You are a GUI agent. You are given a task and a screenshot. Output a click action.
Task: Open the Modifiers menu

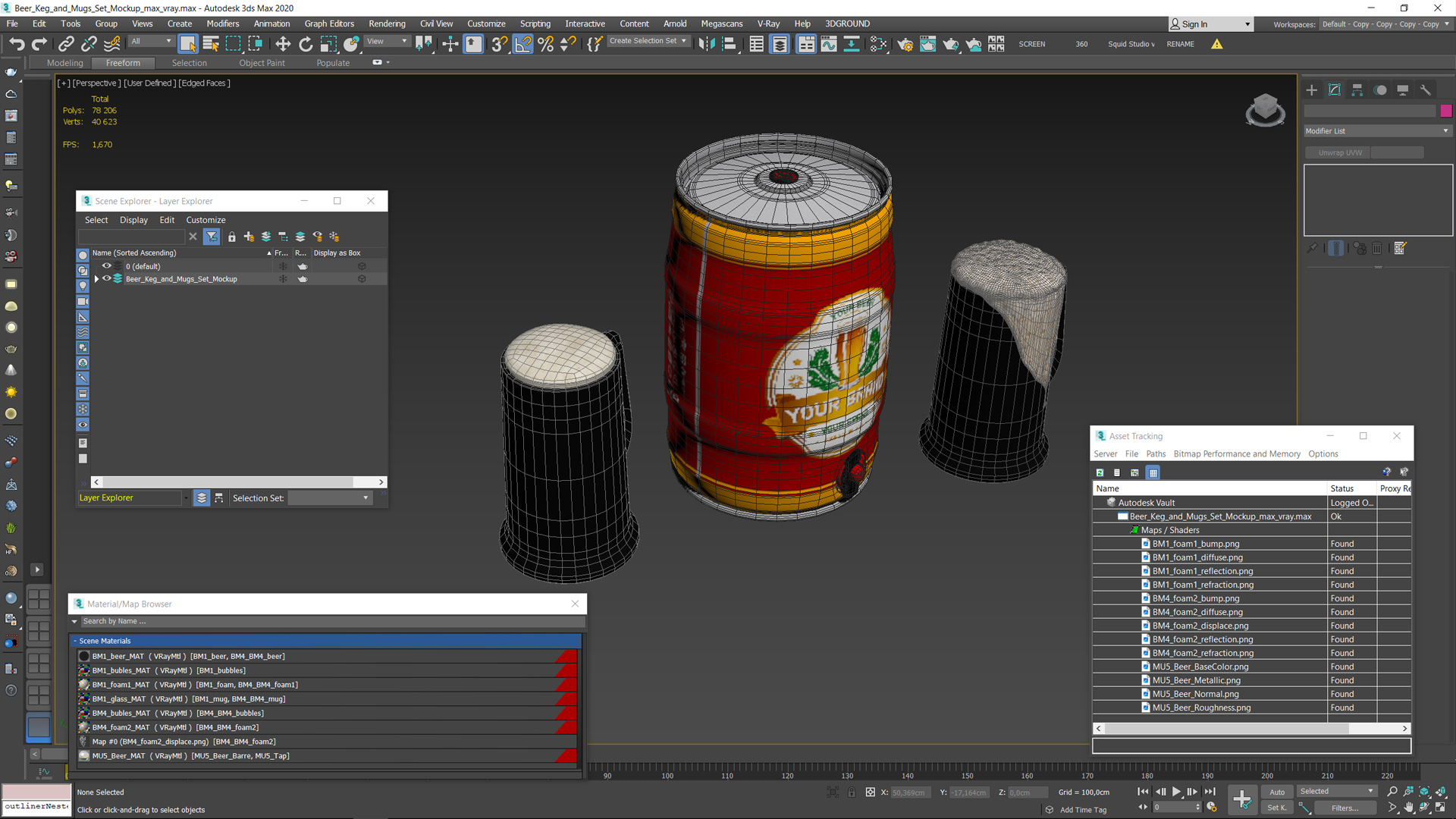pyautogui.click(x=223, y=24)
